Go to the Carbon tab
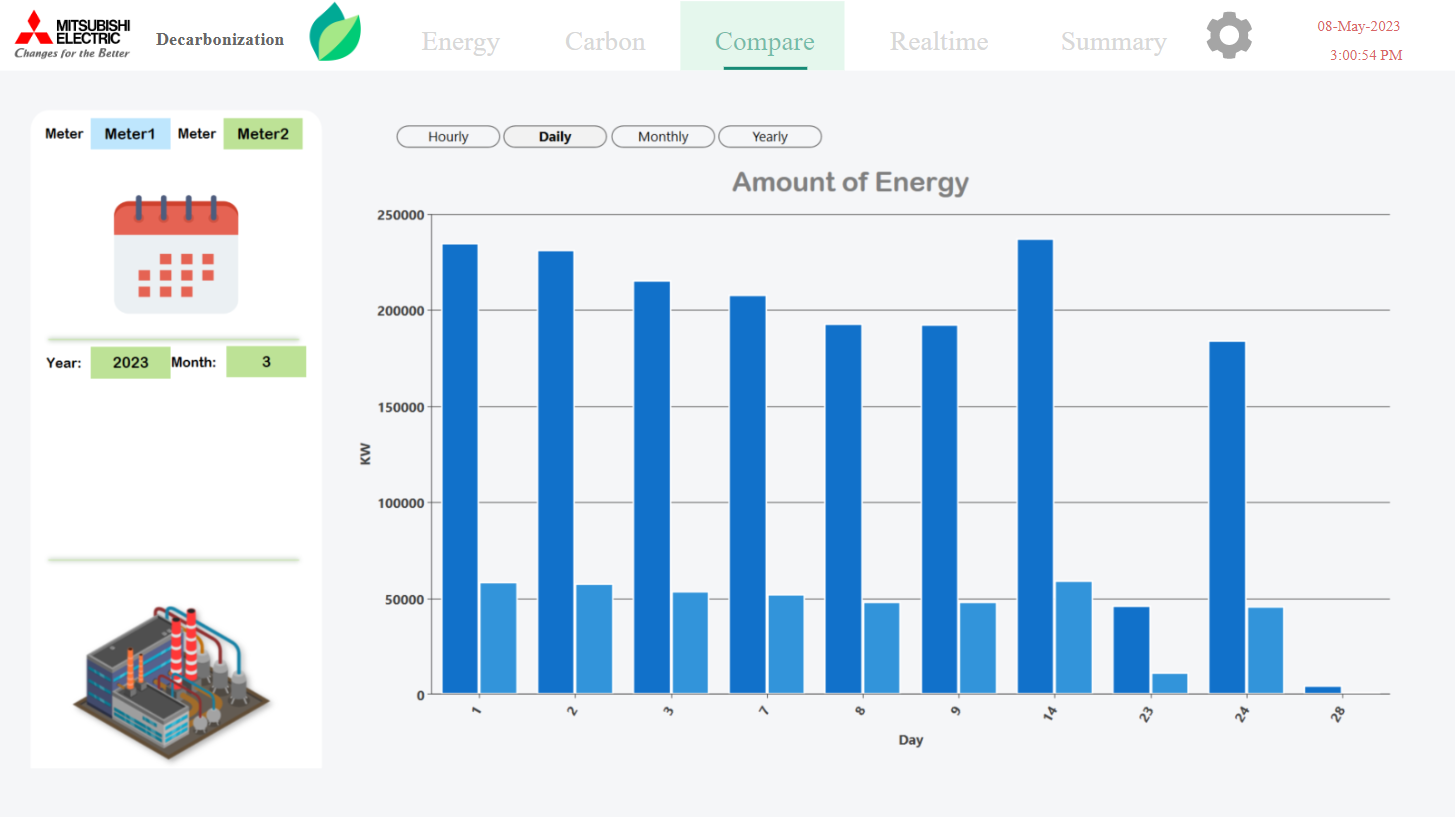1455x817 pixels. click(x=605, y=42)
